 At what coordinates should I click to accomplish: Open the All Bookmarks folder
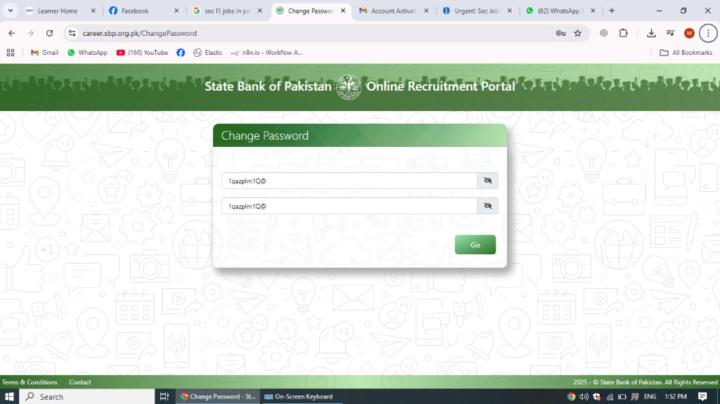pos(686,52)
